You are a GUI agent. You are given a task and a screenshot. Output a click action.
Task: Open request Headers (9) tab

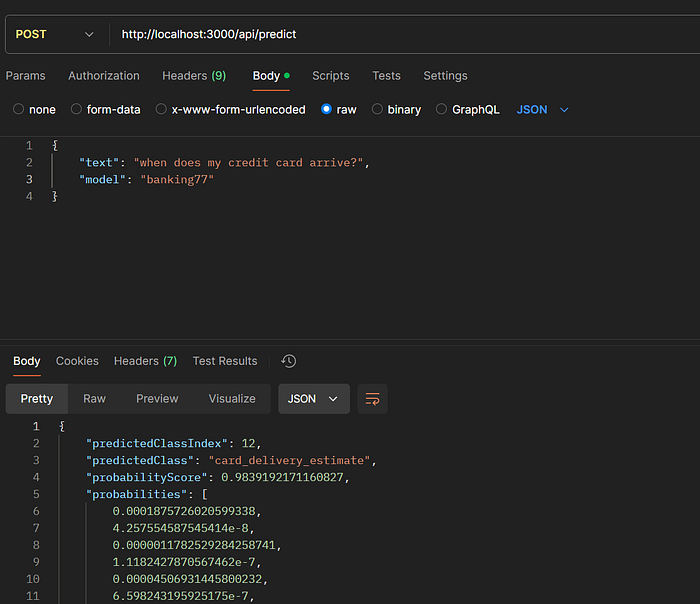tap(194, 76)
